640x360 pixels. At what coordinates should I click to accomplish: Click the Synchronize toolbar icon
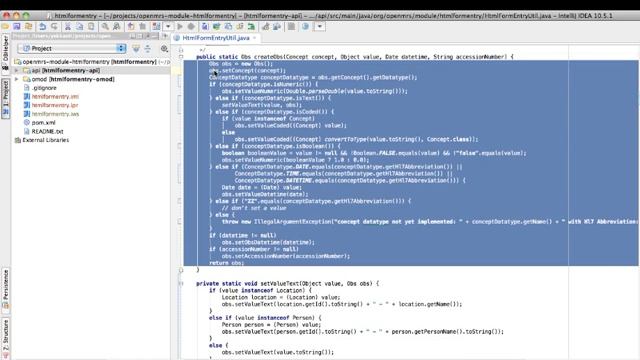point(29,27)
